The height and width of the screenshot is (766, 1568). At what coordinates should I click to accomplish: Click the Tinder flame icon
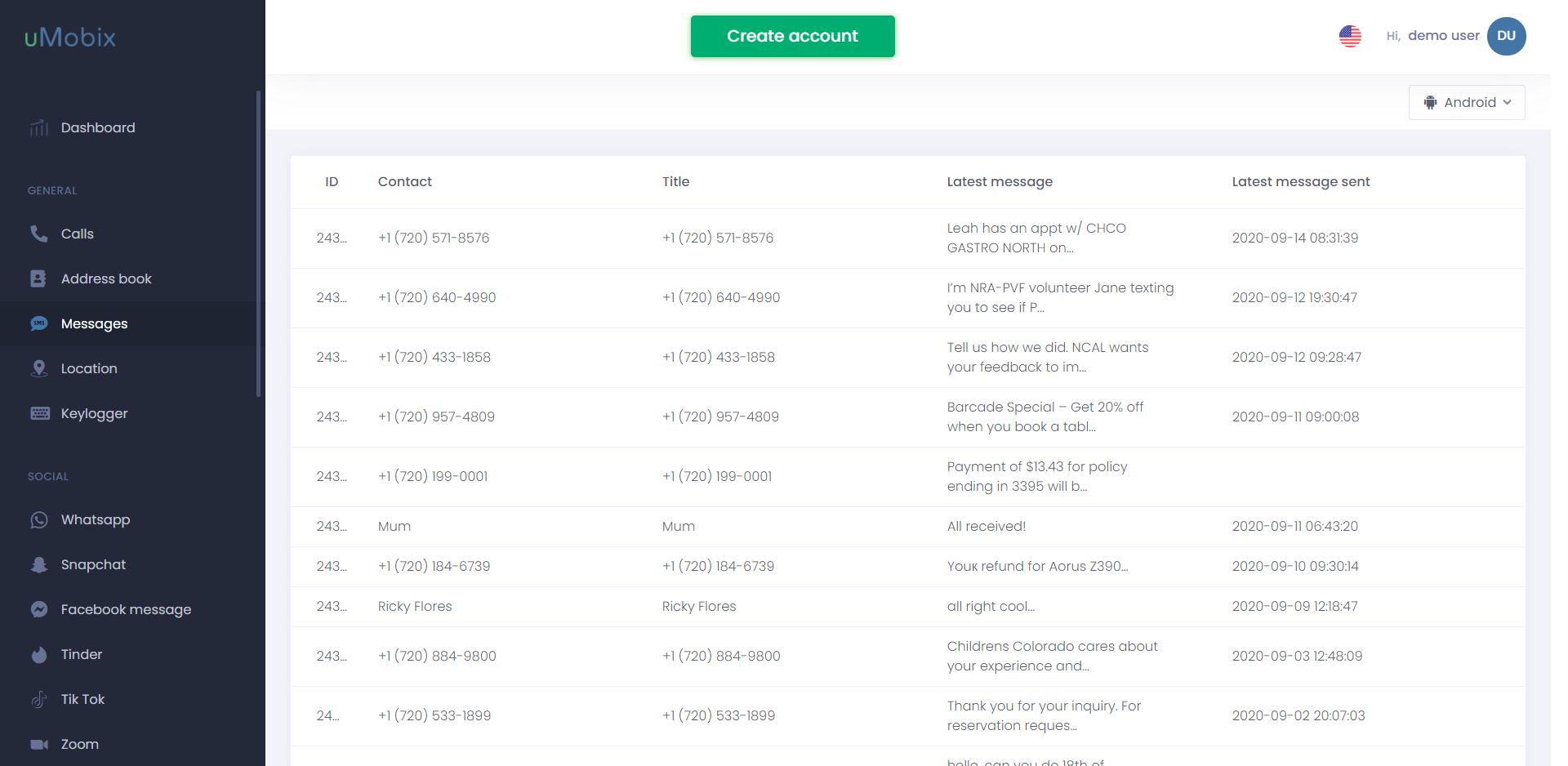(39, 654)
